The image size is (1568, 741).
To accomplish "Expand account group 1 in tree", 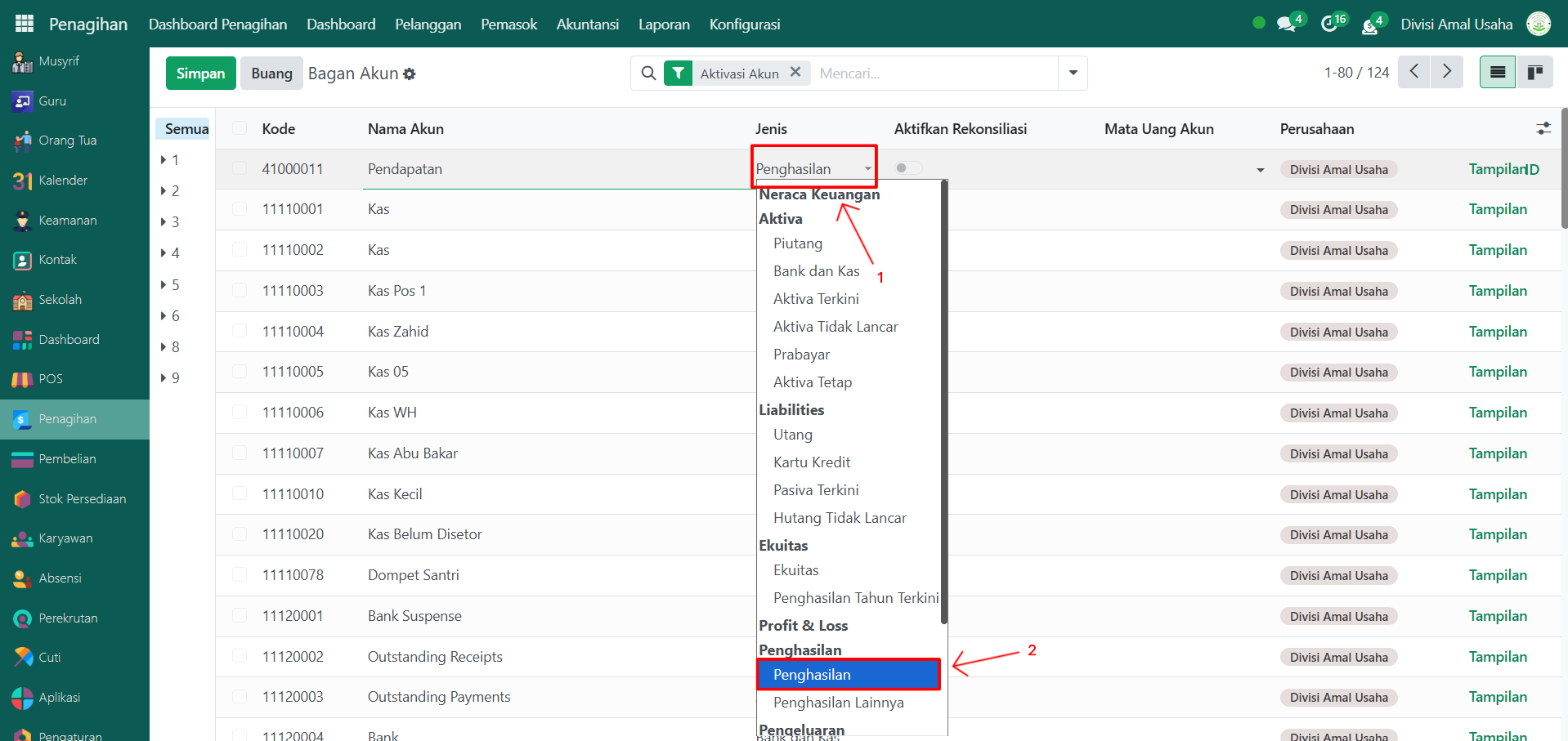I will 164,160.
